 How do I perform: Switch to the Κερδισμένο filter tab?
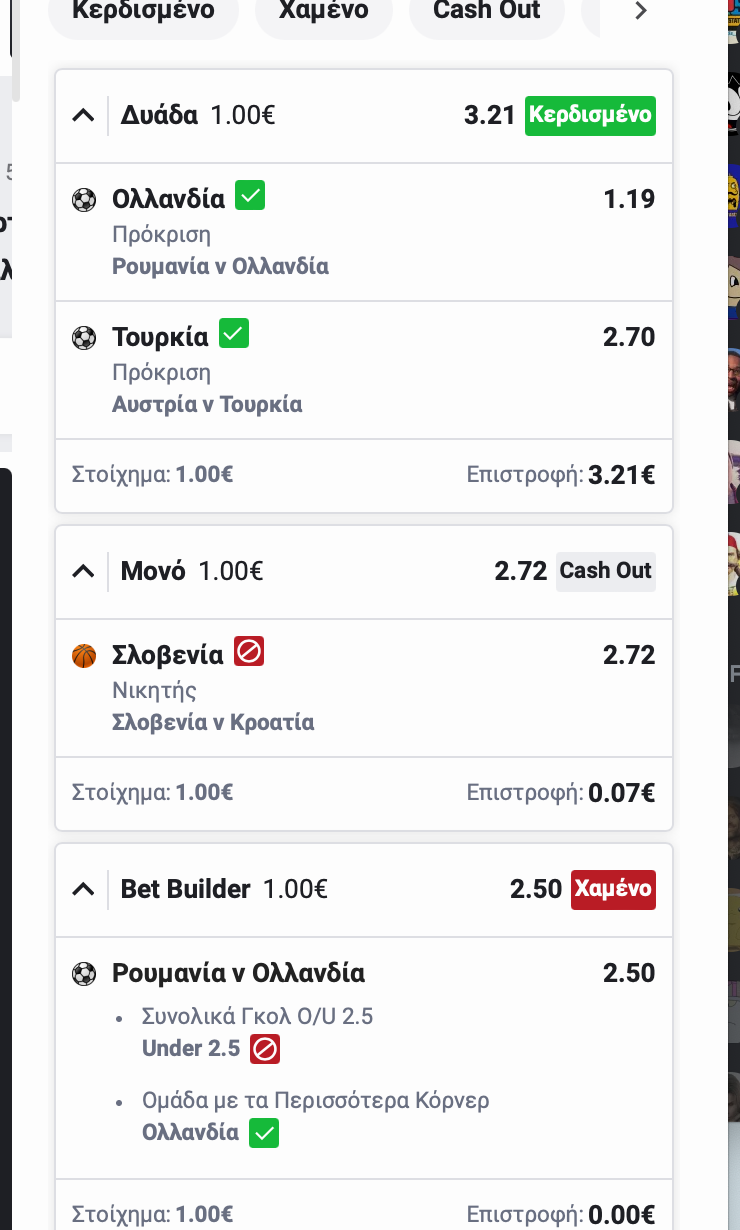[144, 12]
